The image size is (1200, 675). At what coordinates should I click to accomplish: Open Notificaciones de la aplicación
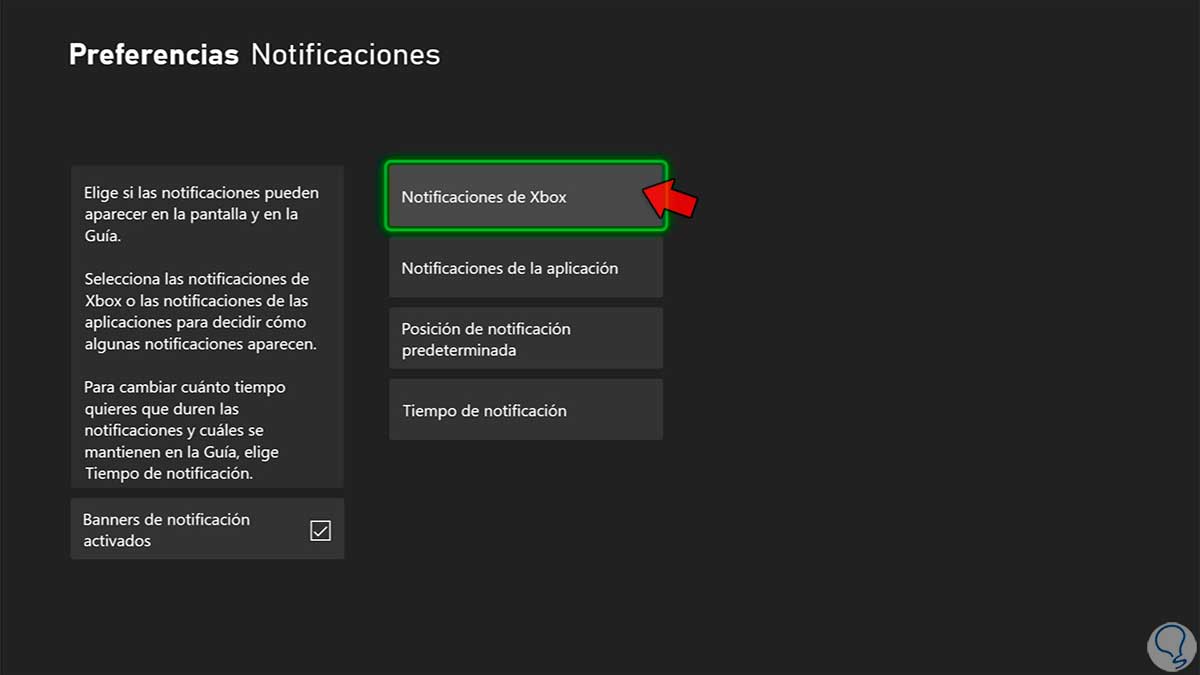pyautogui.click(x=526, y=268)
